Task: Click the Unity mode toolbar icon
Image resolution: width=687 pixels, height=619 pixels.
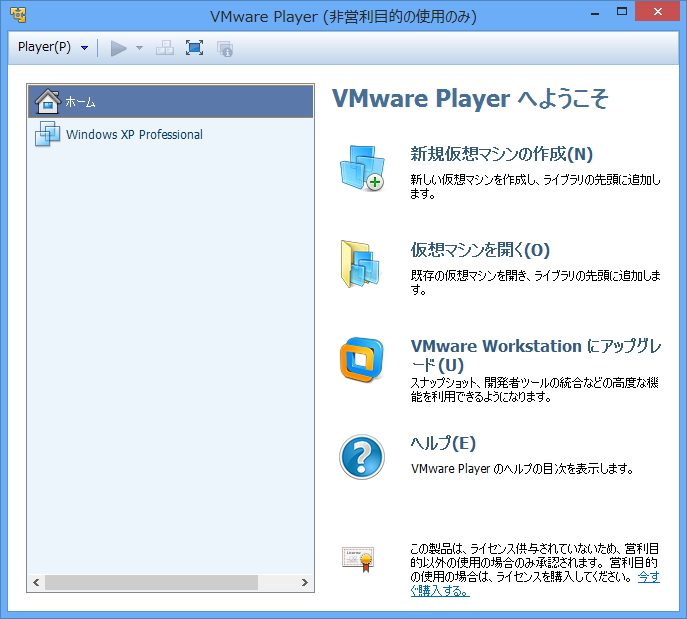Action: tap(224, 48)
